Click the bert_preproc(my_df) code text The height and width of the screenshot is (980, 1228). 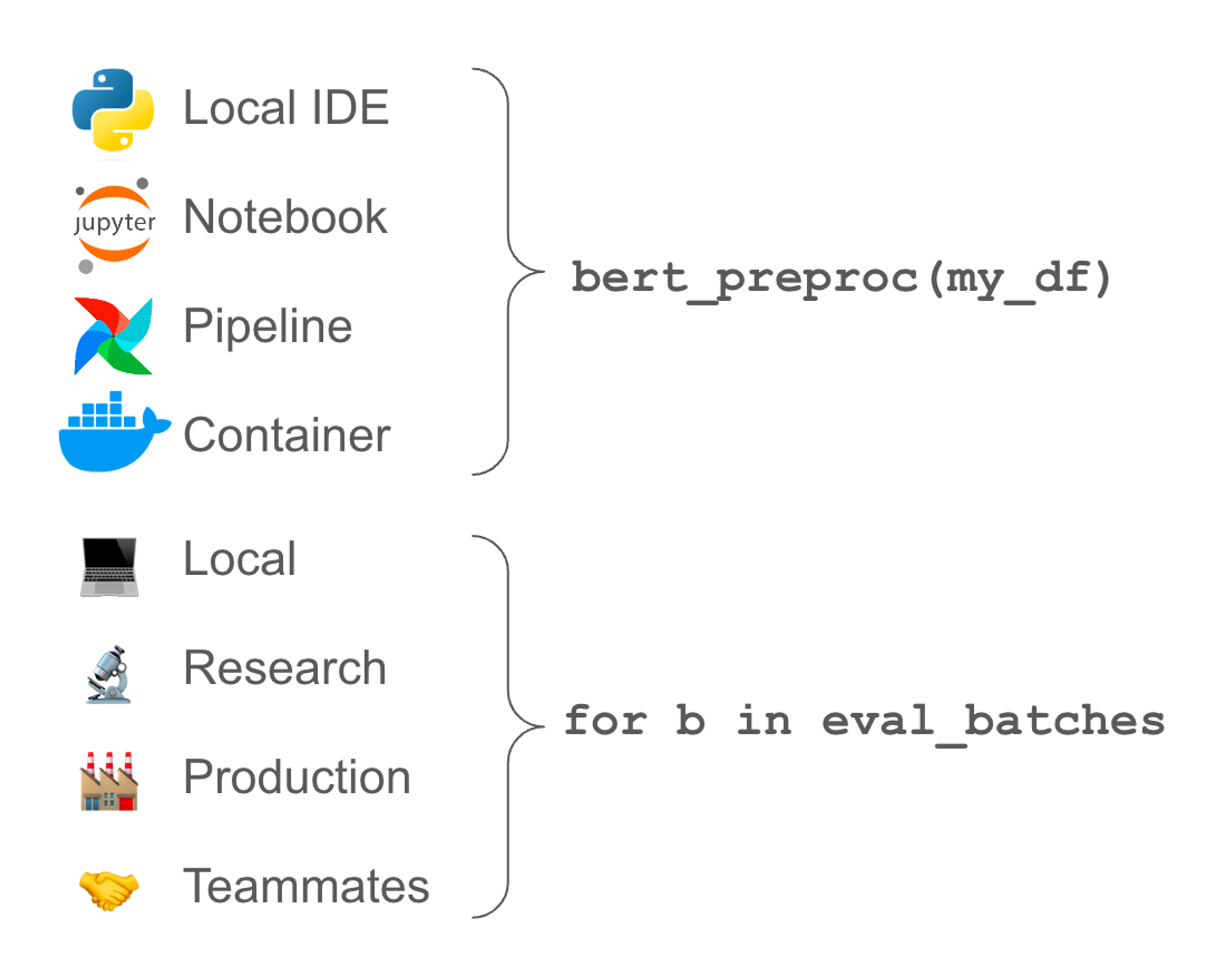[x=841, y=279]
